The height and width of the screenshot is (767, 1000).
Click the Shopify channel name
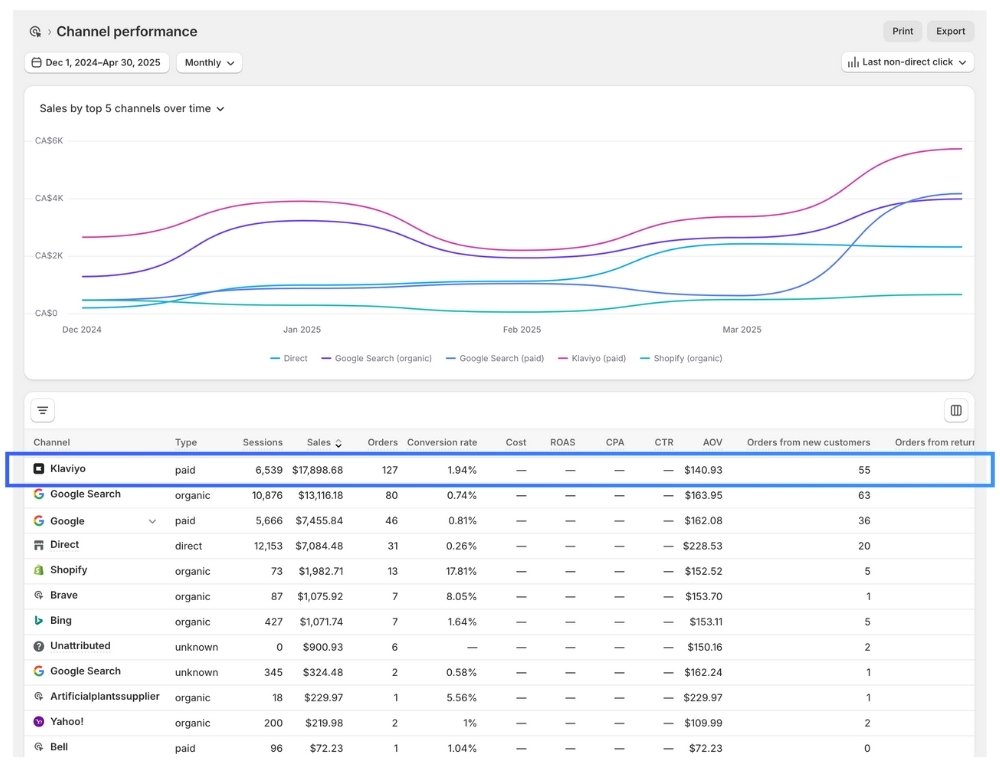tap(68, 570)
